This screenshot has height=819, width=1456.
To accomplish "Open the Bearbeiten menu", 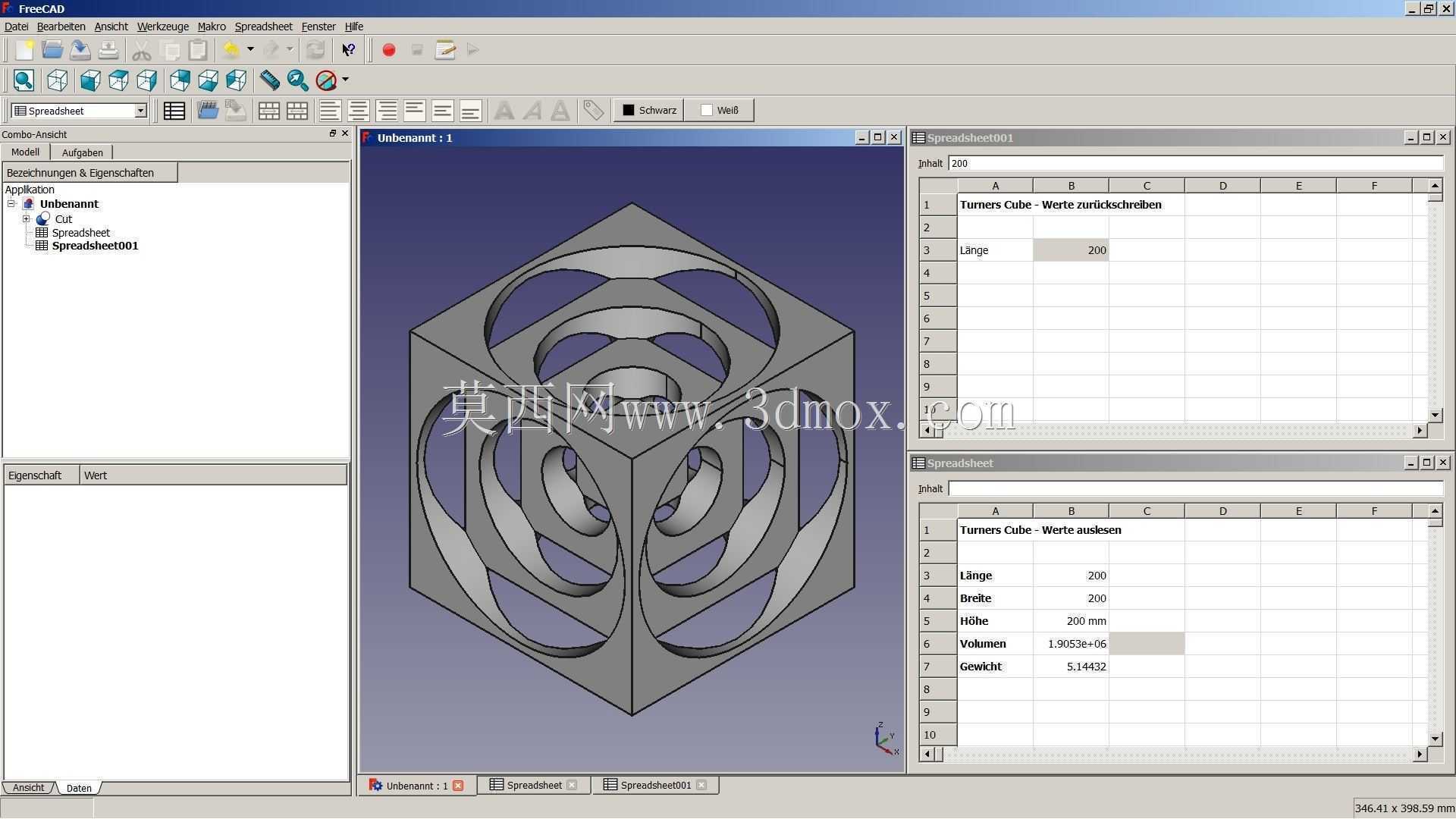I will coord(61,27).
